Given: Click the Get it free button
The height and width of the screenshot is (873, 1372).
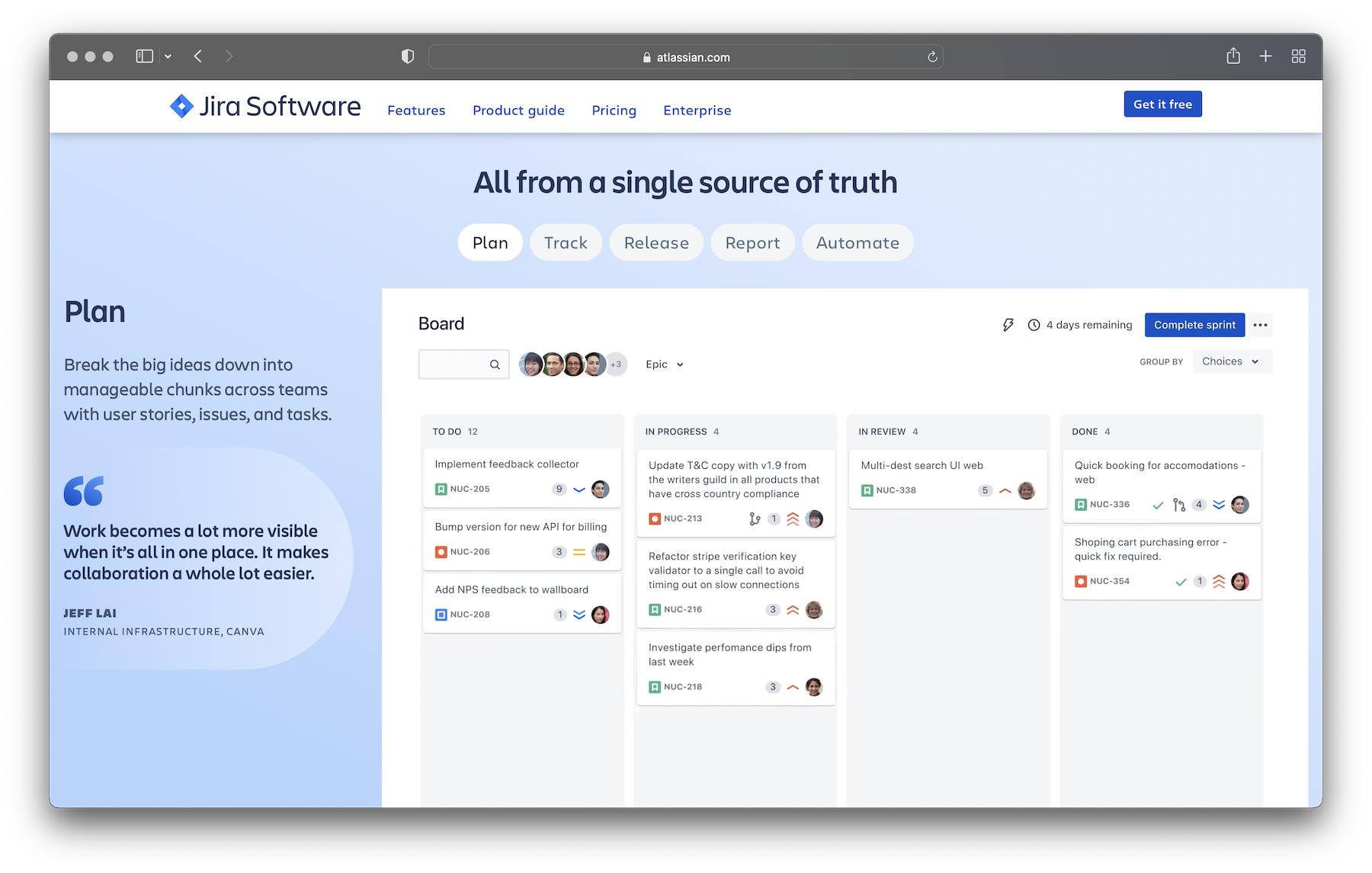Looking at the screenshot, I should [x=1162, y=104].
